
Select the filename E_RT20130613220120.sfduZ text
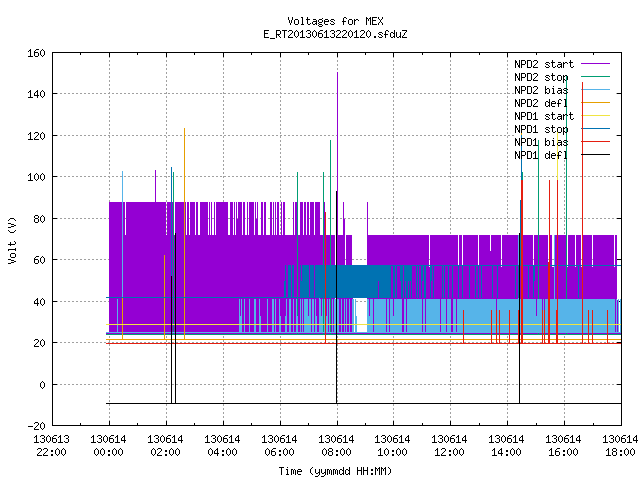tap(335, 34)
